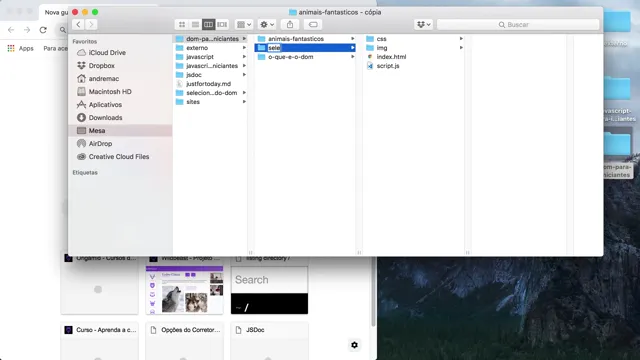640x360 pixels.
Task: Open Creative Cloud Files in sidebar
Action: click(x=119, y=157)
